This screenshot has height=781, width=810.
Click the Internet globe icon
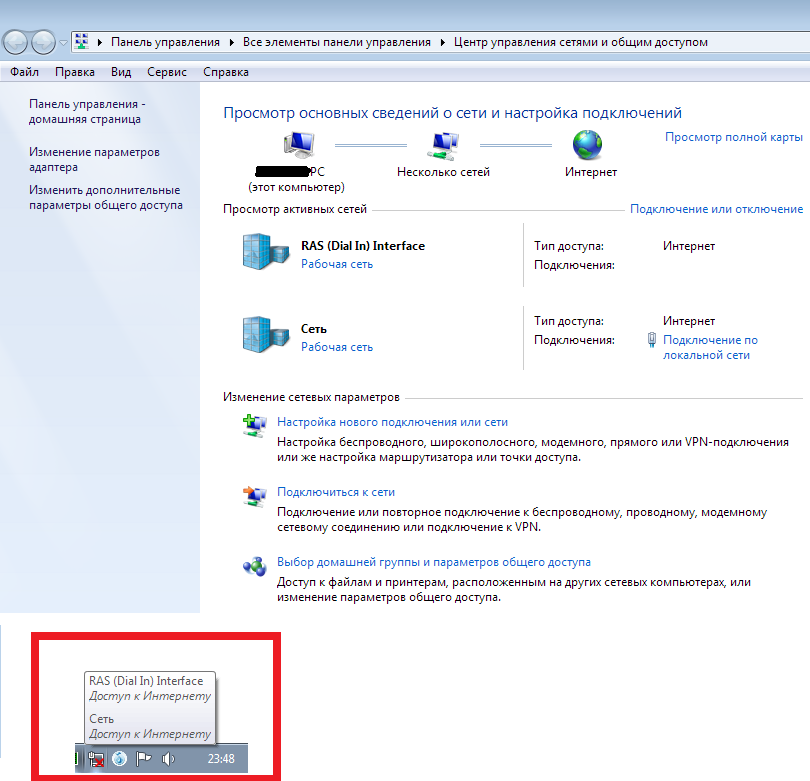pyautogui.click(x=587, y=146)
